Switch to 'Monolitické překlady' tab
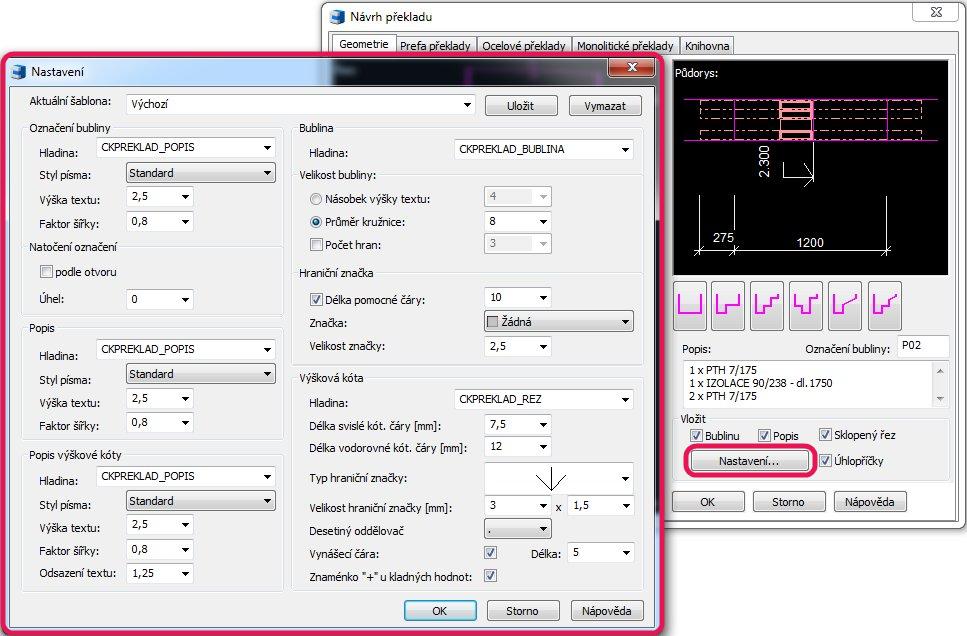The image size is (967, 636). coord(625,46)
